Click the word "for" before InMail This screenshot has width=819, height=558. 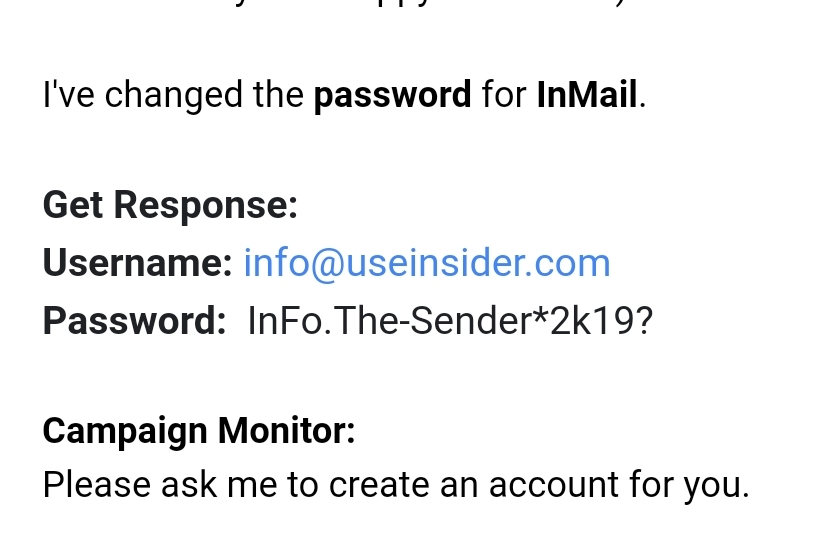click(503, 95)
